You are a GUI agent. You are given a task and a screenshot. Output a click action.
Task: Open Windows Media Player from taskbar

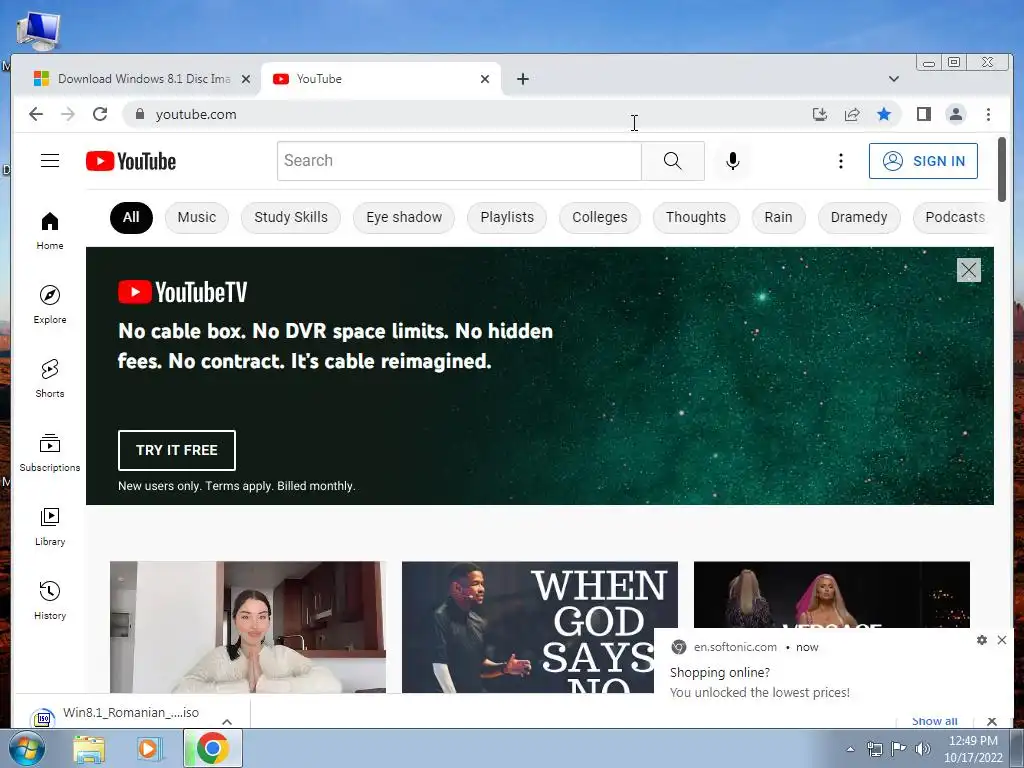coord(148,749)
